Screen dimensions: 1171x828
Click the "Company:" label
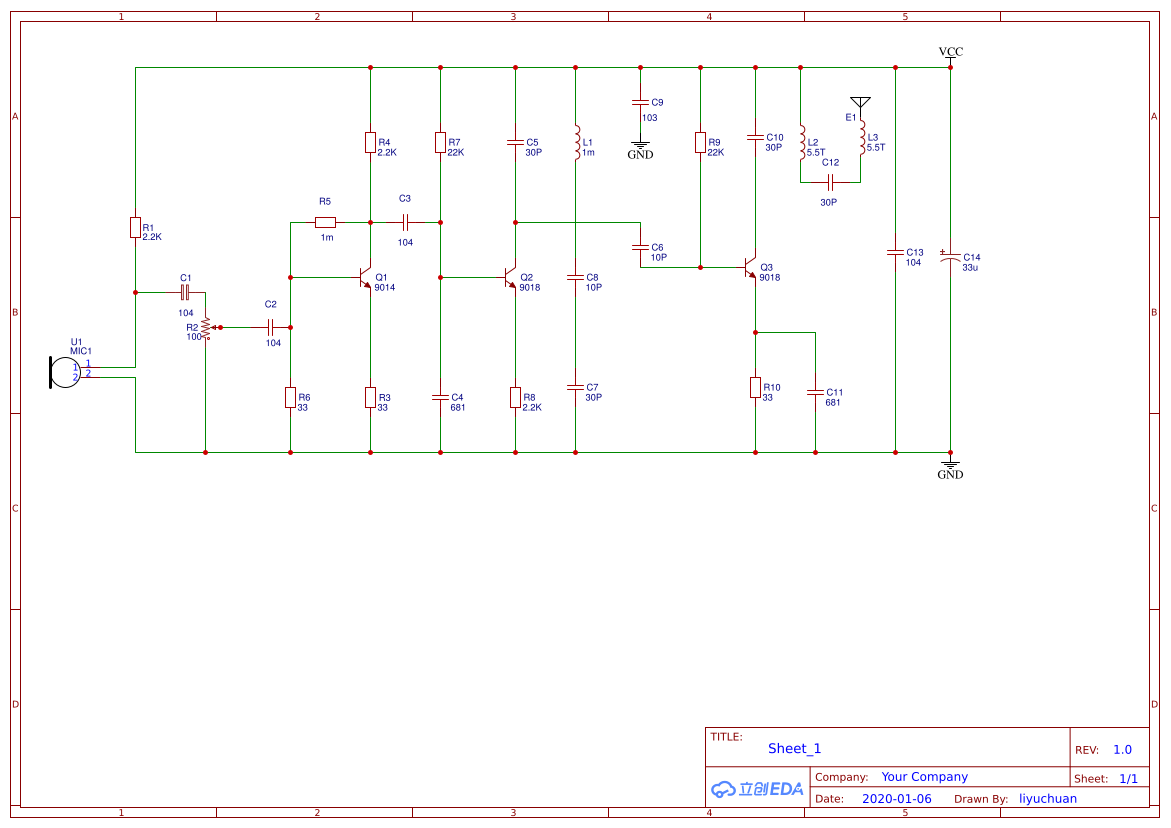(842, 777)
